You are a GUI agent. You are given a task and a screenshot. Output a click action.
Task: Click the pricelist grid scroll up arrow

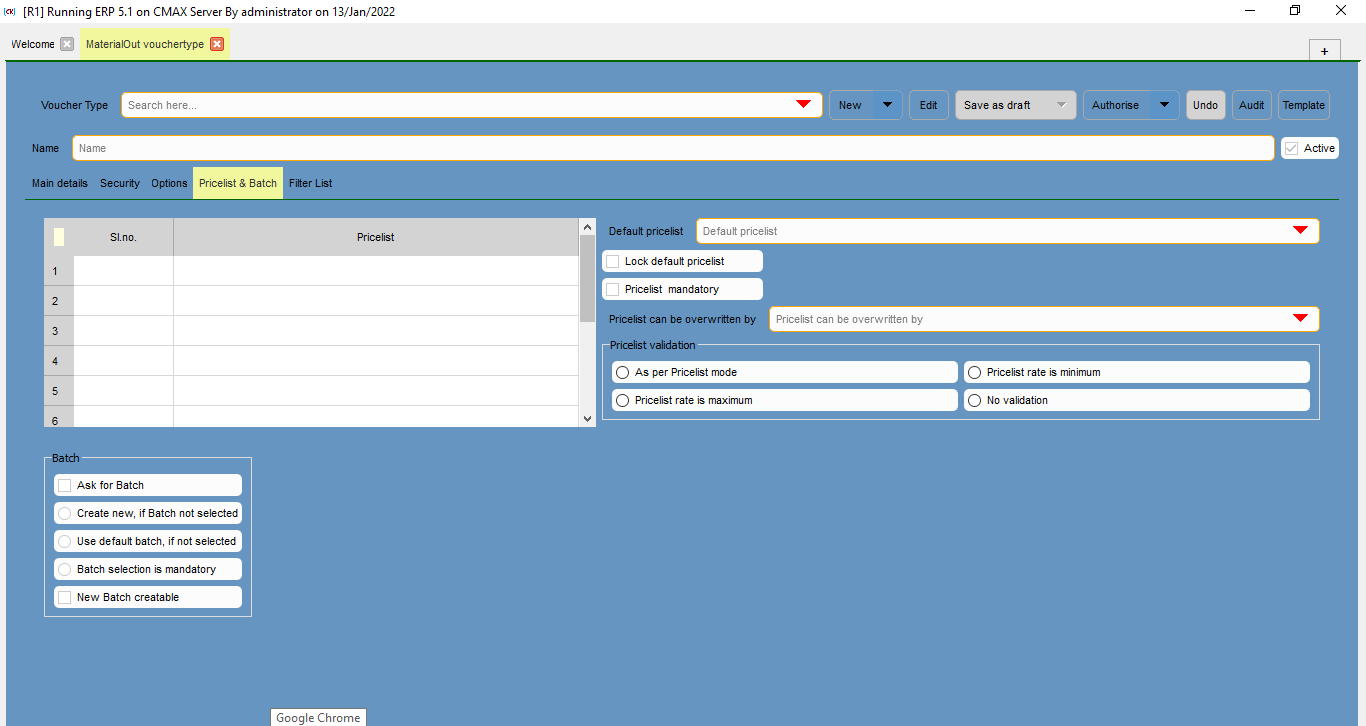pos(587,227)
